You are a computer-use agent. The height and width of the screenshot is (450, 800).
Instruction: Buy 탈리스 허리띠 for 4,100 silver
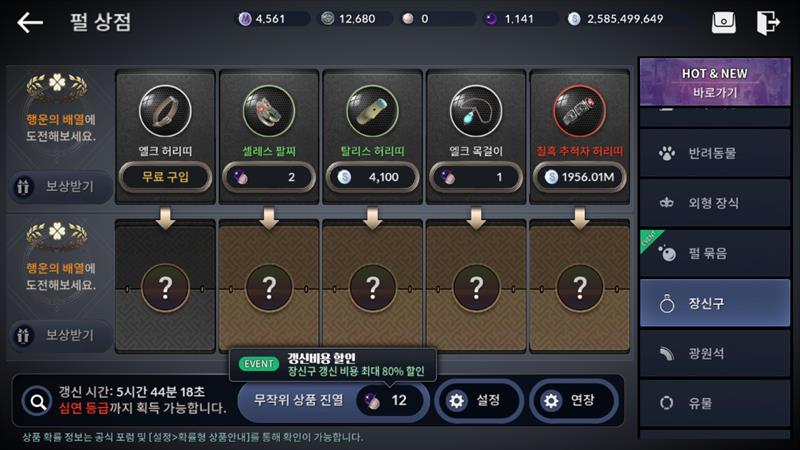[372, 177]
